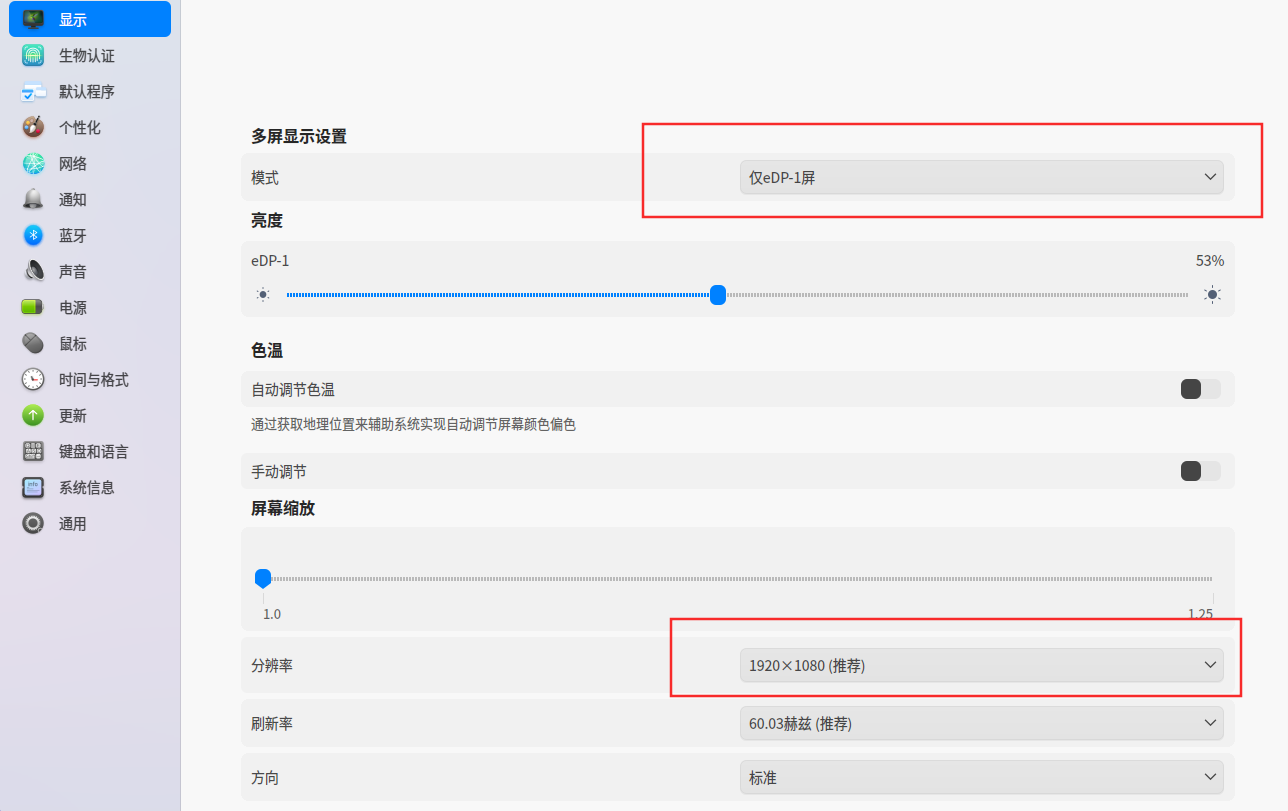1288x811 pixels.
Task: Expand the 刷新率 dropdown 60.03赫兹
Action: point(981,723)
